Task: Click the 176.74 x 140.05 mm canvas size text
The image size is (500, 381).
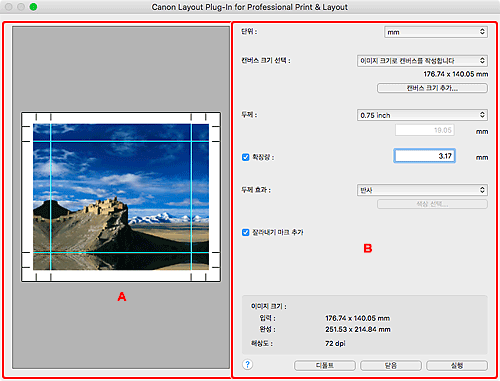Action: tap(456, 74)
